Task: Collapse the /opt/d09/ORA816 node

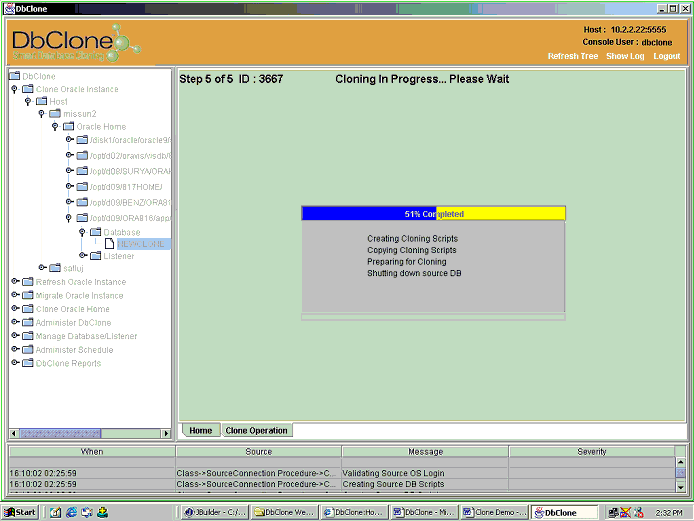Action: point(69,217)
